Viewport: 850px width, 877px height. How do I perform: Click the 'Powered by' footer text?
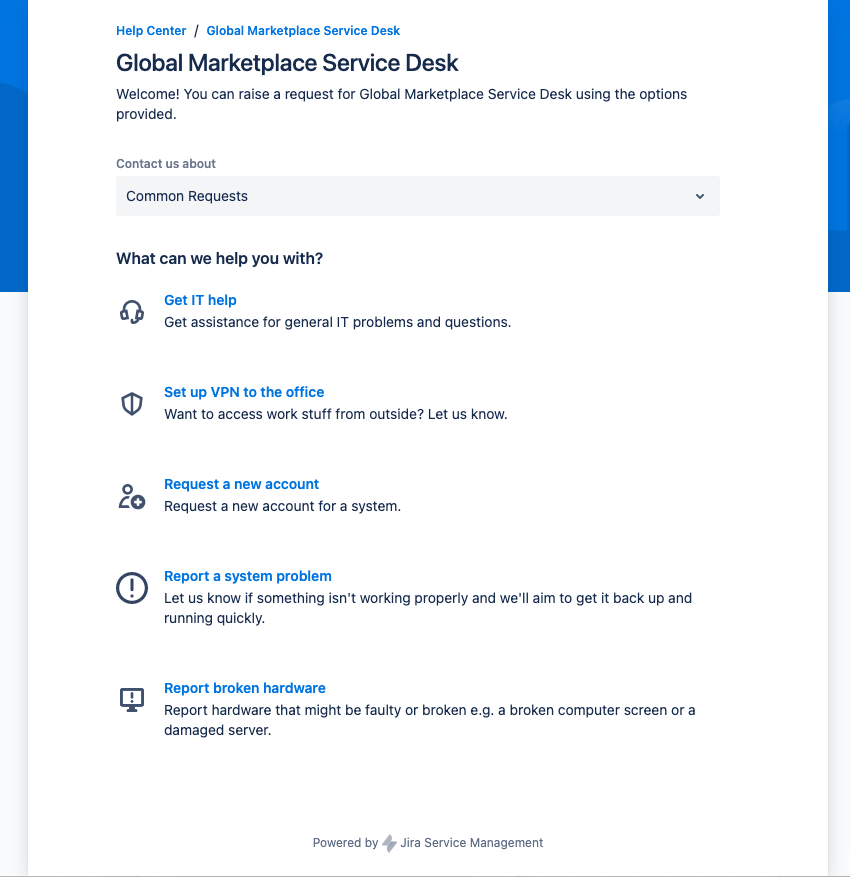pos(346,843)
